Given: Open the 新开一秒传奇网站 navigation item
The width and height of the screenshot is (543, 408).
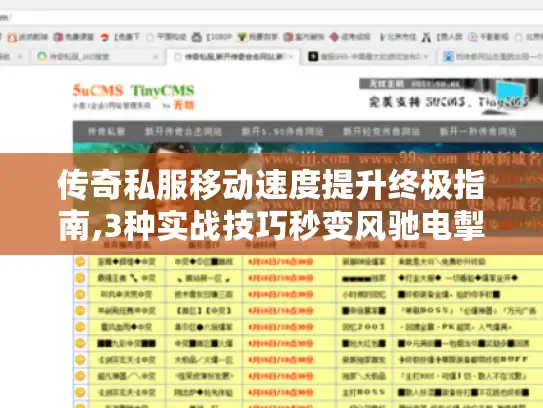Looking at the screenshot, I should click(478, 131).
